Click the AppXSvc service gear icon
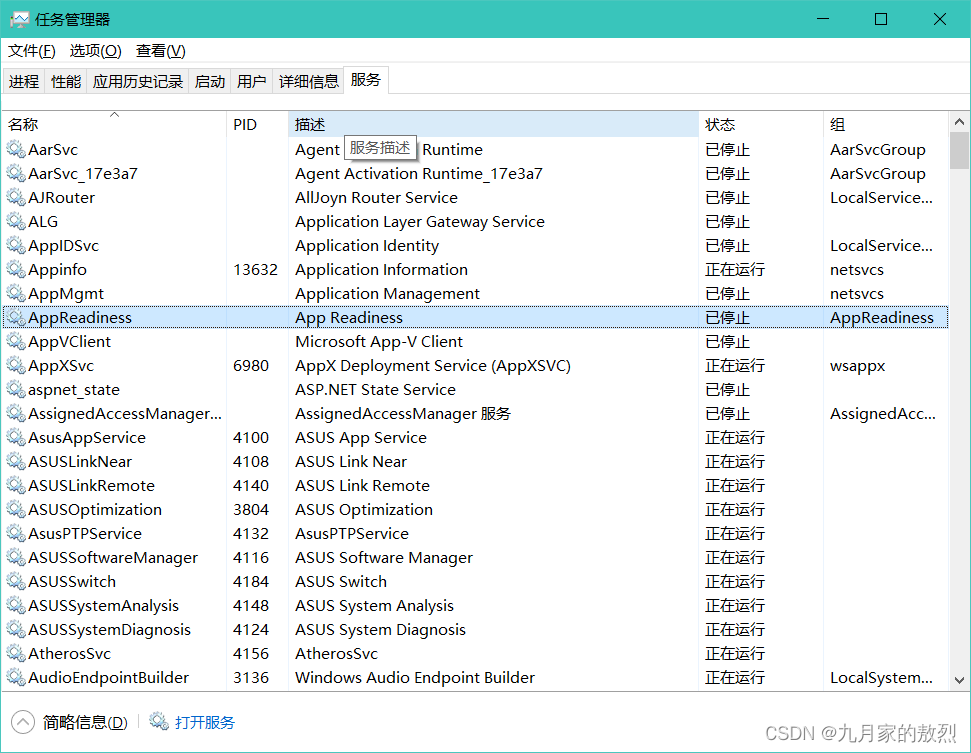The image size is (971, 753). [x=16, y=365]
